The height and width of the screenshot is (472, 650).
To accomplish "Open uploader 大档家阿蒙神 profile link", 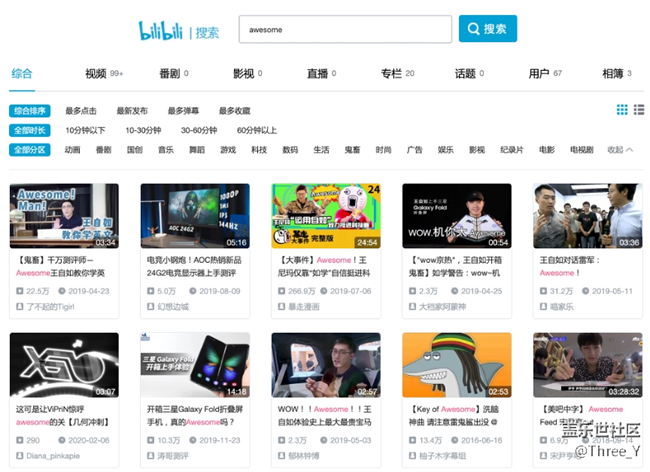I will (x=445, y=307).
